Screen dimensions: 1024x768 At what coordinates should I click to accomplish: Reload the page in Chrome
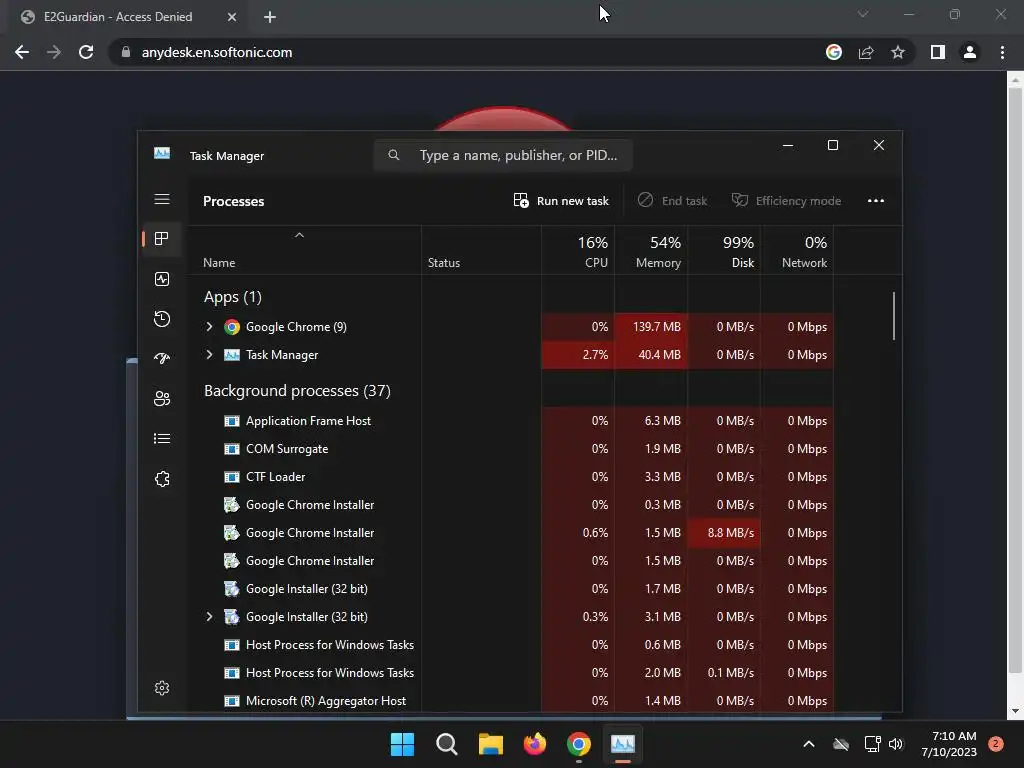(86, 52)
